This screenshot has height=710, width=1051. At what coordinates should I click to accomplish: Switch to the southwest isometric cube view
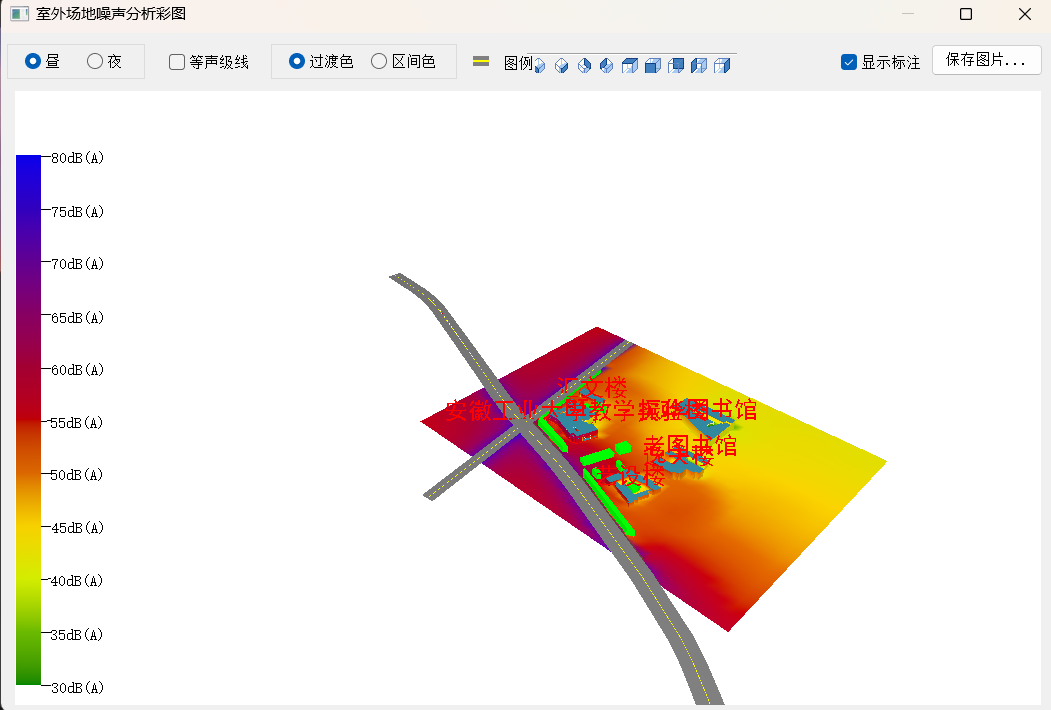click(540, 65)
